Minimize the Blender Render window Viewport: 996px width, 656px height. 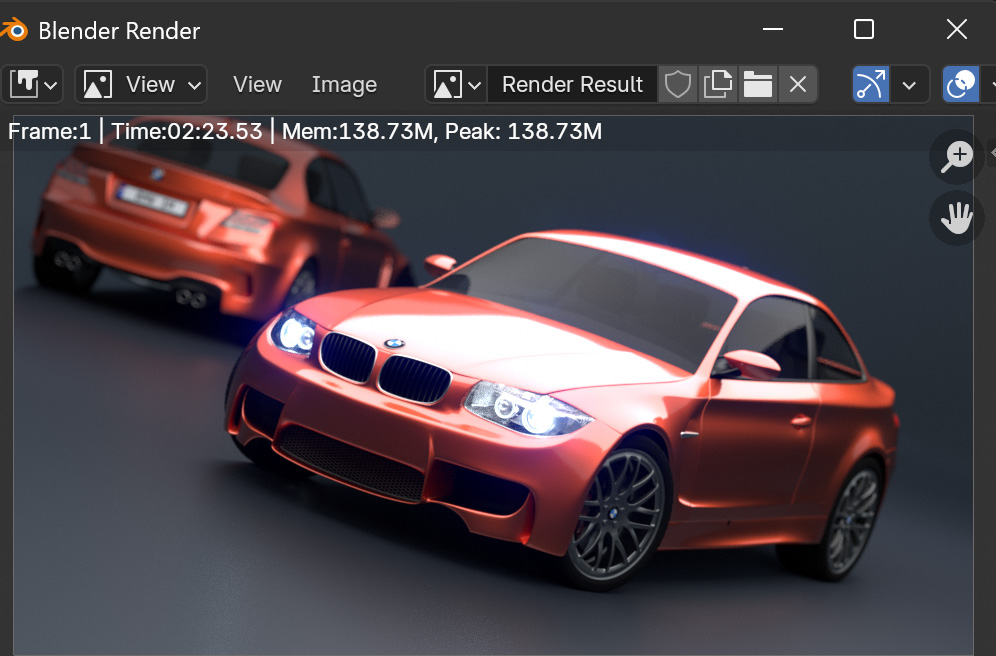point(773,29)
